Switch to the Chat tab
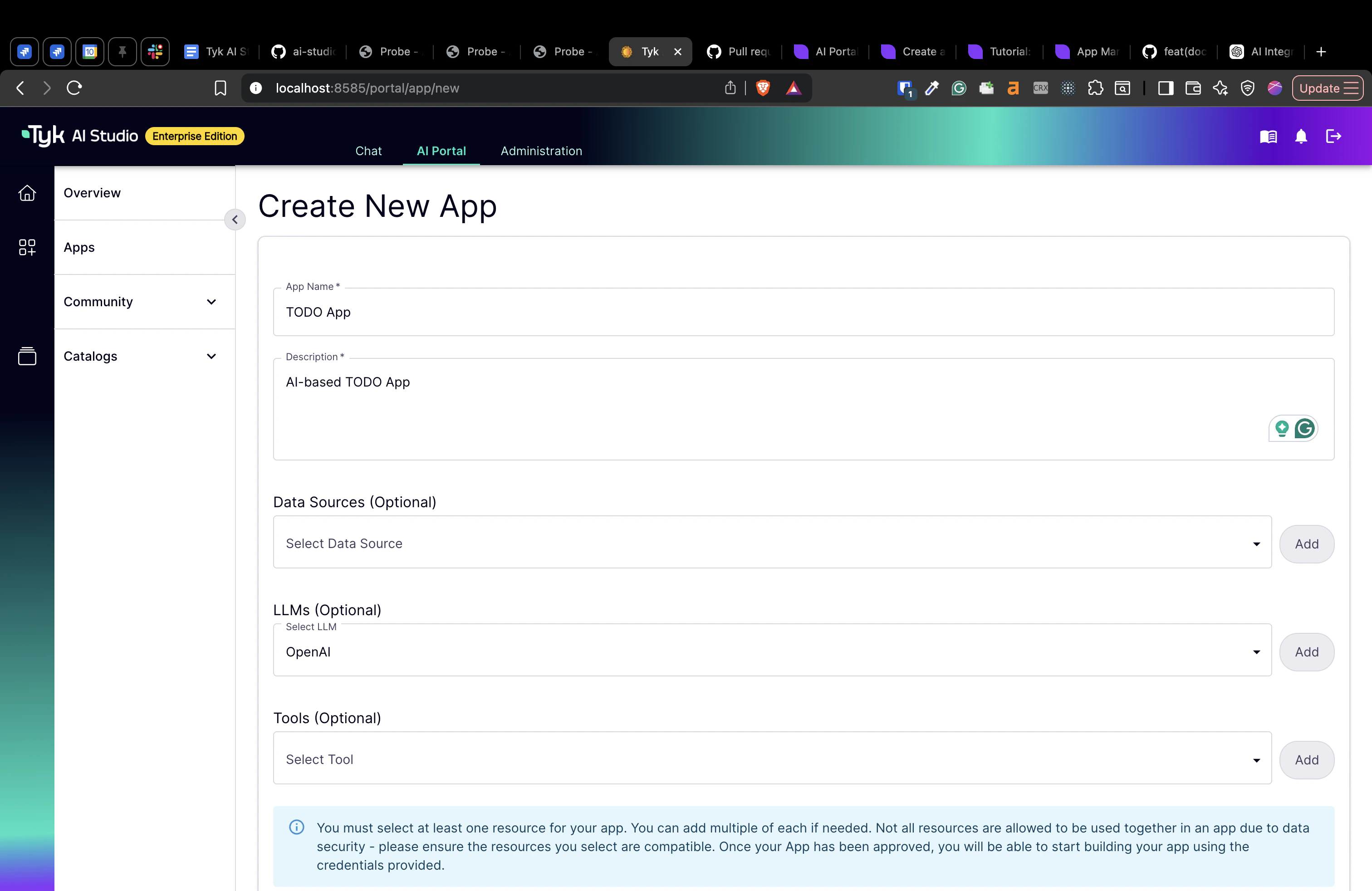1372x891 pixels. [x=368, y=151]
